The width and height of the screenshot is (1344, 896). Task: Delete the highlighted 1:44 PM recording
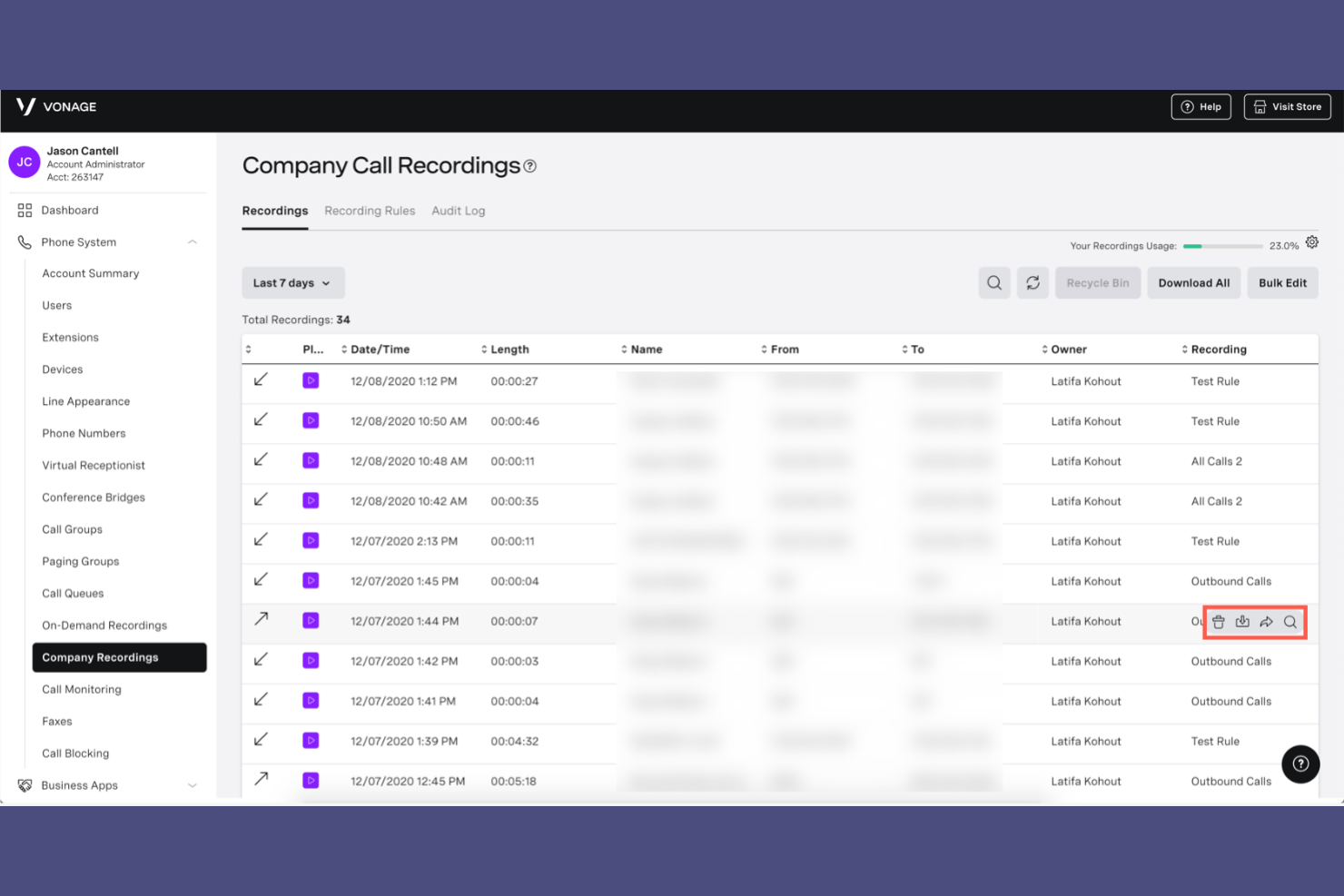coord(1218,622)
